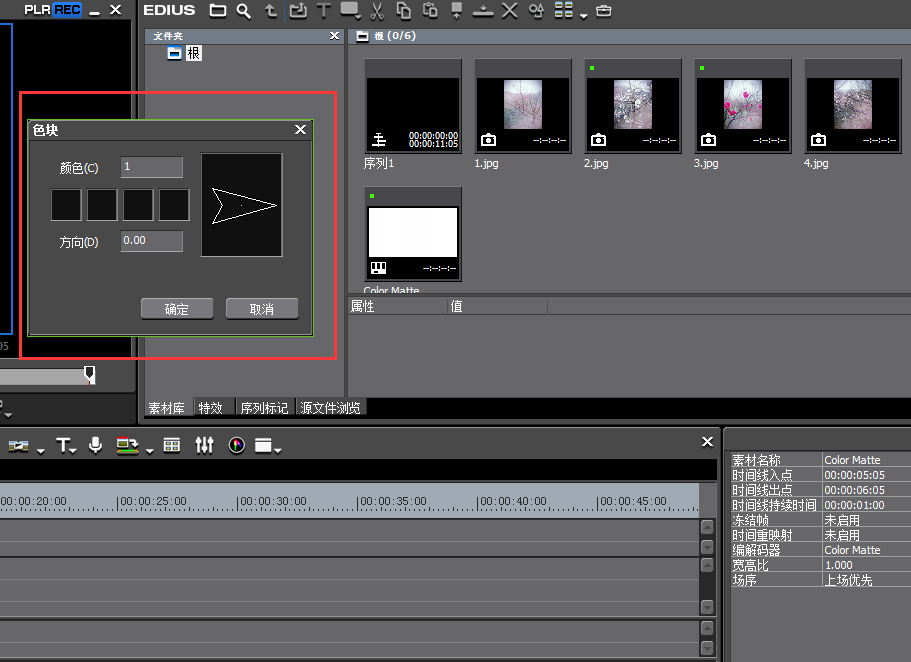Open the tools briefcase icon
Screen dimensions: 911x662
click(603, 11)
